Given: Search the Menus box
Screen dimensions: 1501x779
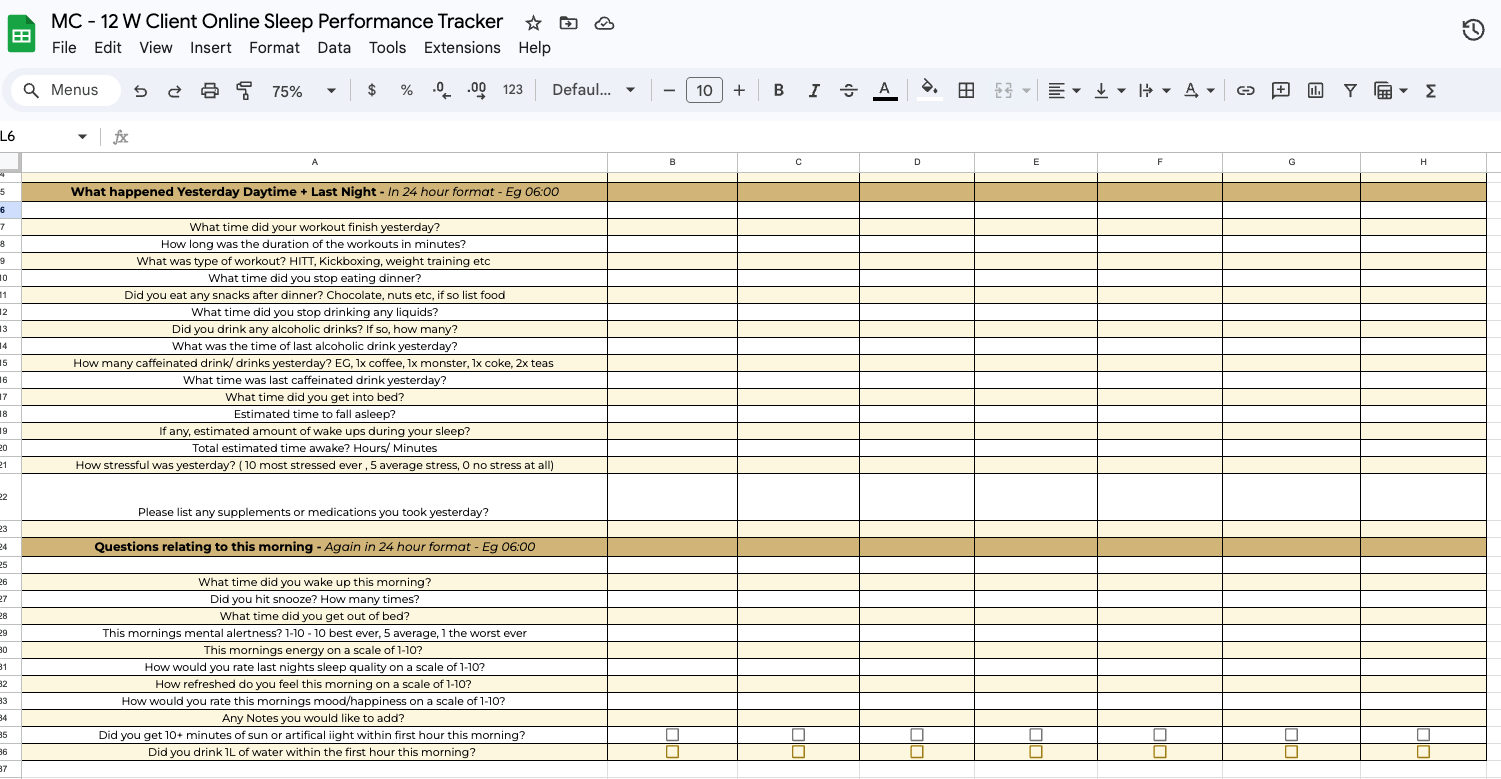Looking at the screenshot, I should click(66, 90).
